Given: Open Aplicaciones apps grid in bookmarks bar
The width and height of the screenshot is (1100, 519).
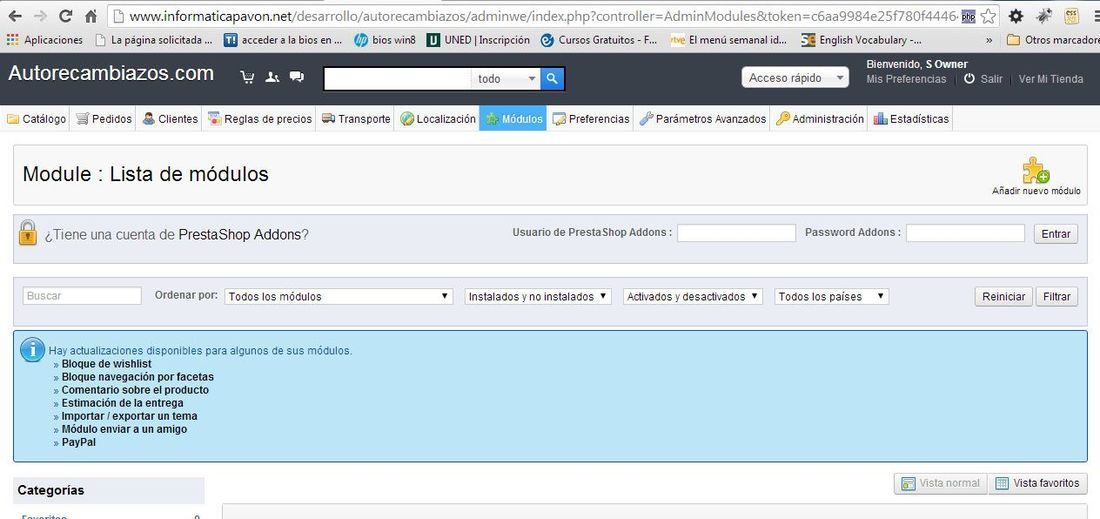Looking at the screenshot, I should (x=45, y=40).
